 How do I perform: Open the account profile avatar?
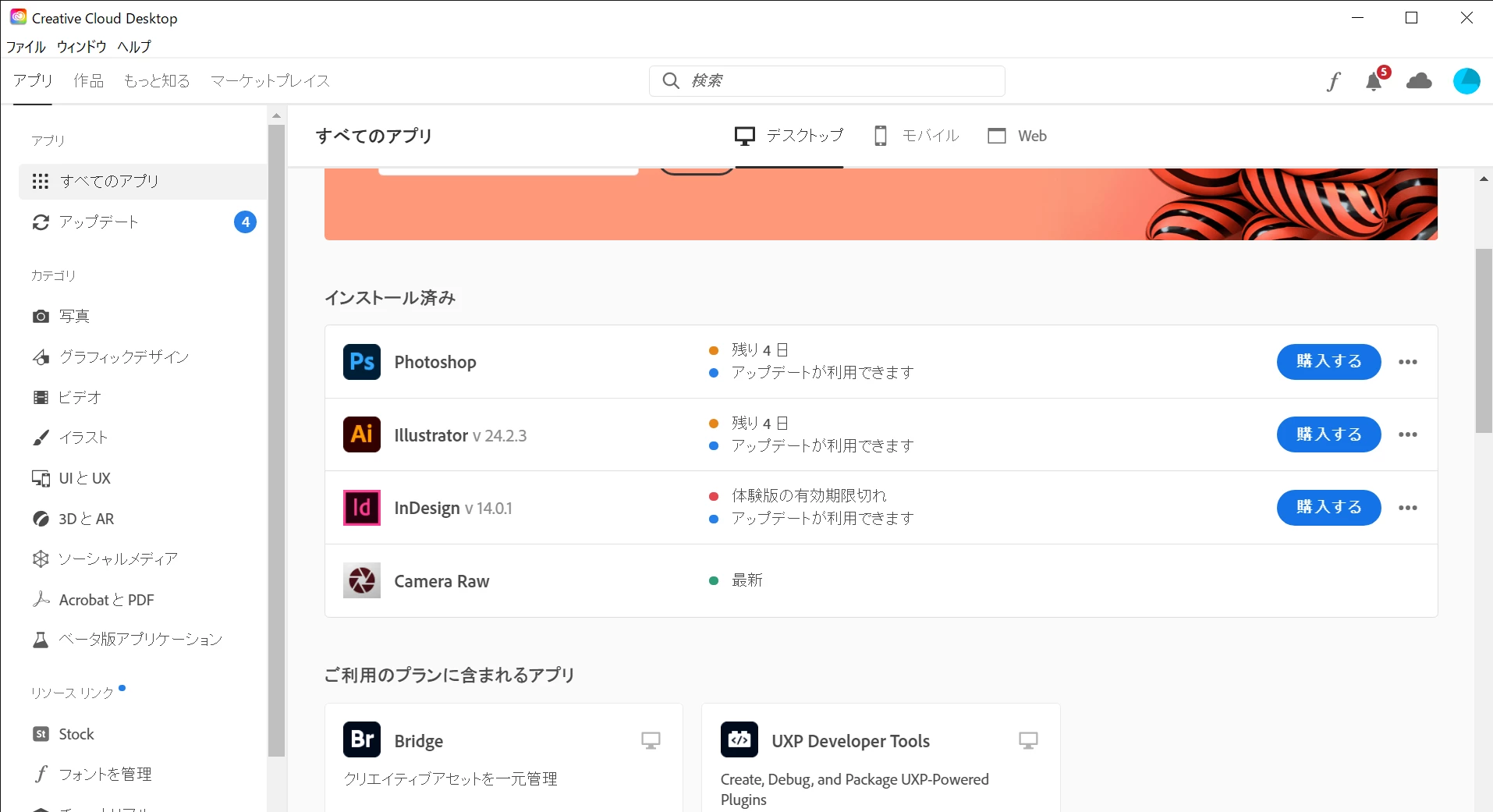(x=1466, y=81)
